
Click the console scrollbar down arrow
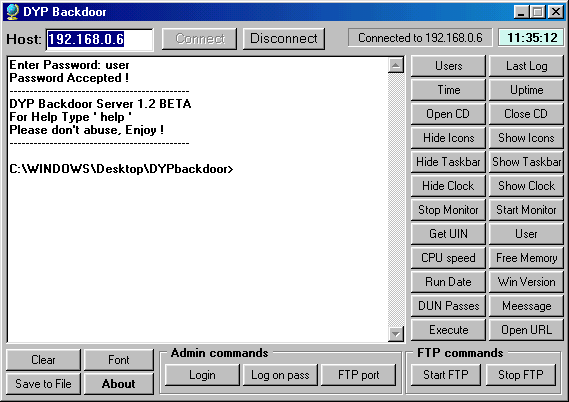pyautogui.click(x=396, y=333)
